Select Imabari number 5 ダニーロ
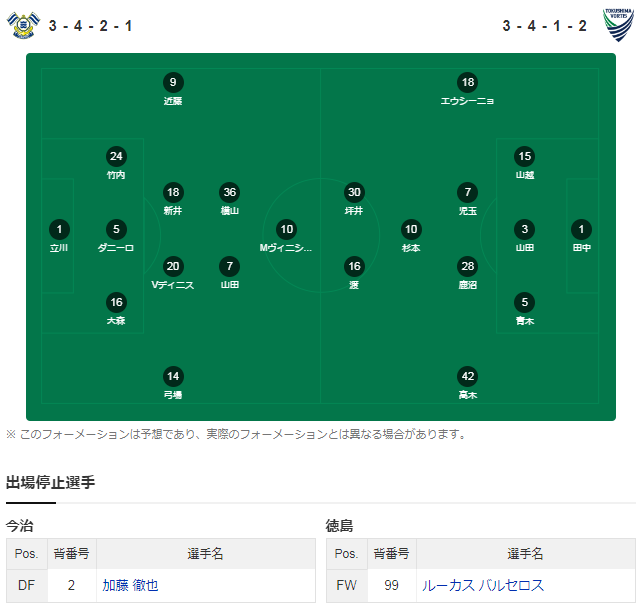Screen dimensions: 638x604 click(x=116, y=236)
